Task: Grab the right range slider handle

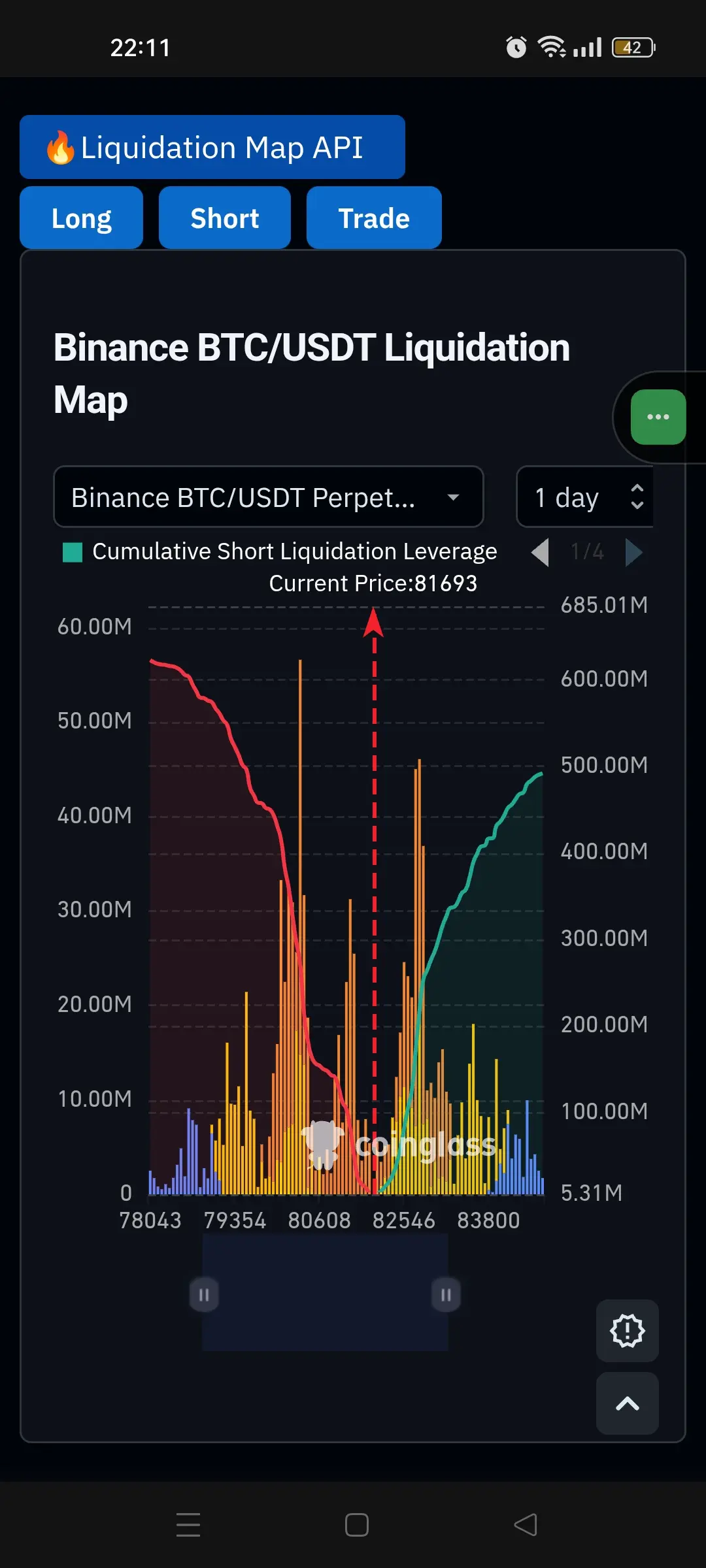Action: 446,1294
